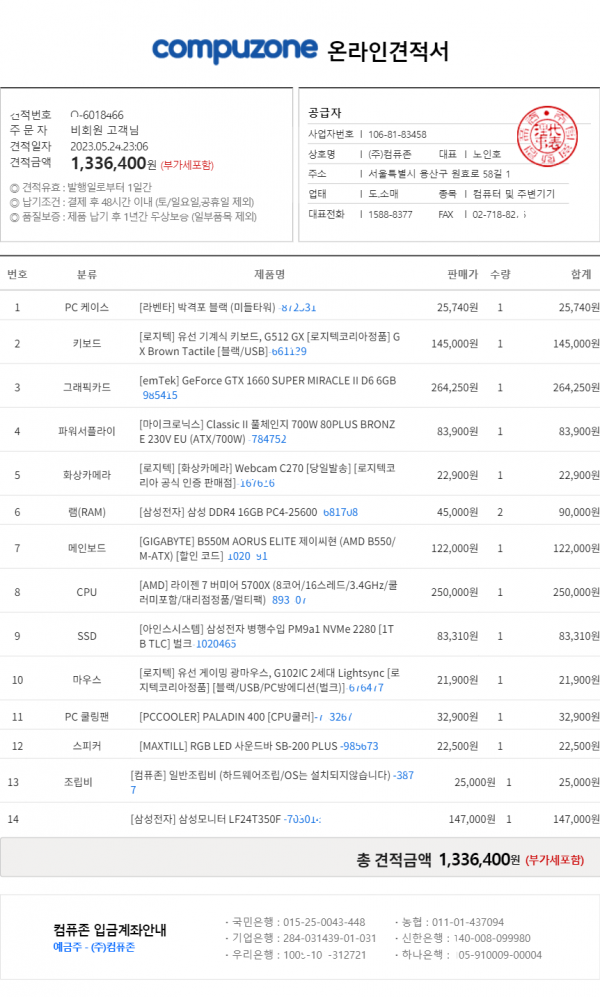Open product code link 1020465

pos(215,643)
